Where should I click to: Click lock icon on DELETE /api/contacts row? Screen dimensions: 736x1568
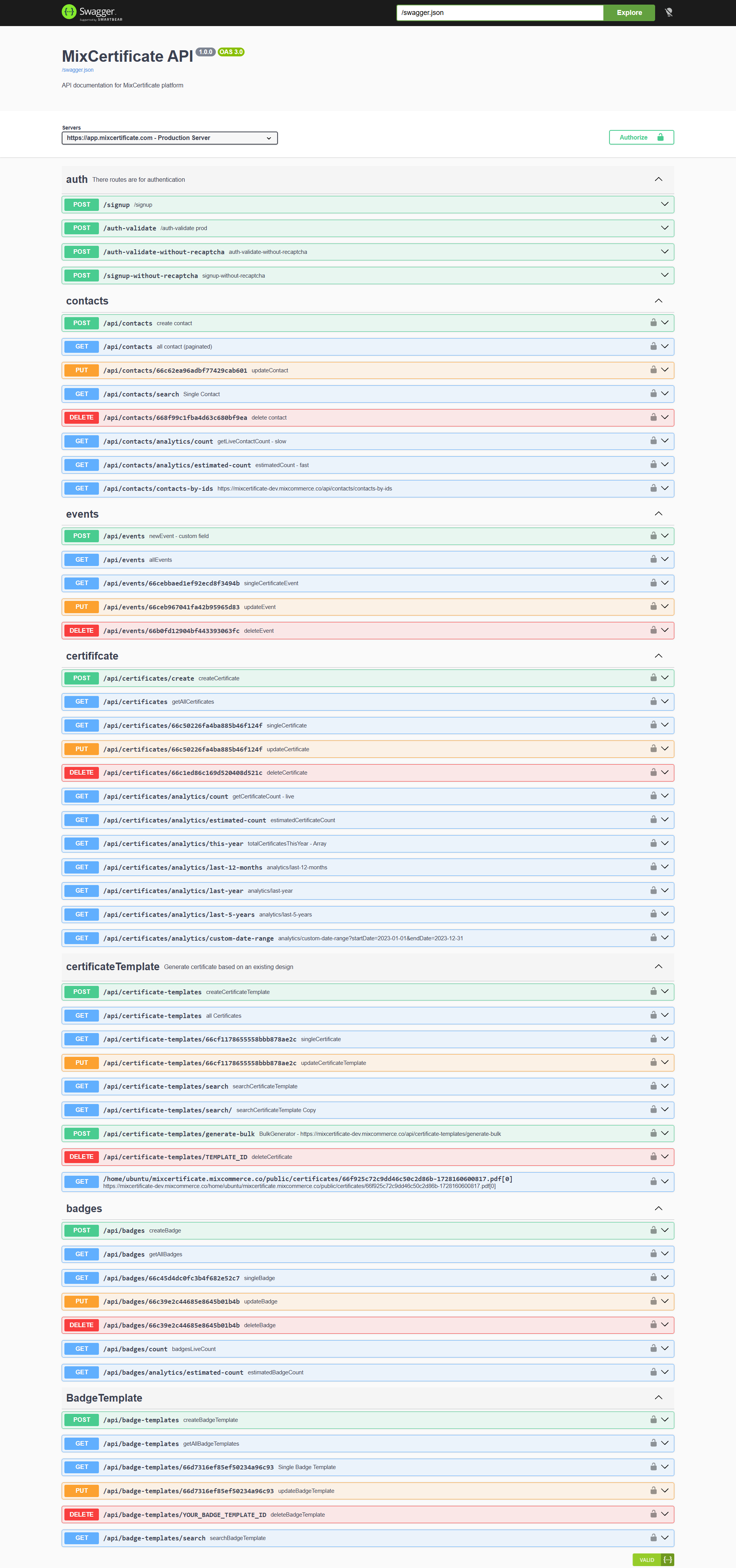[653, 418]
